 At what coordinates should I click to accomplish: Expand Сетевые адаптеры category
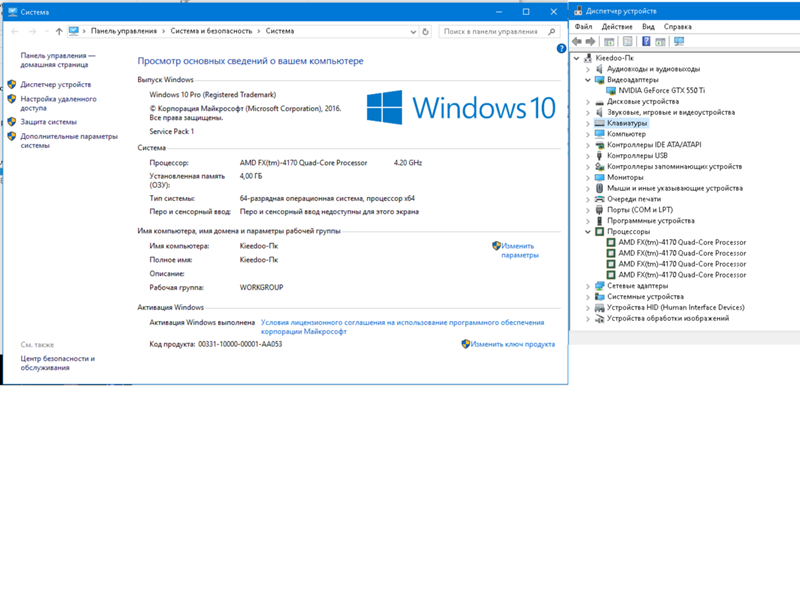(x=588, y=286)
